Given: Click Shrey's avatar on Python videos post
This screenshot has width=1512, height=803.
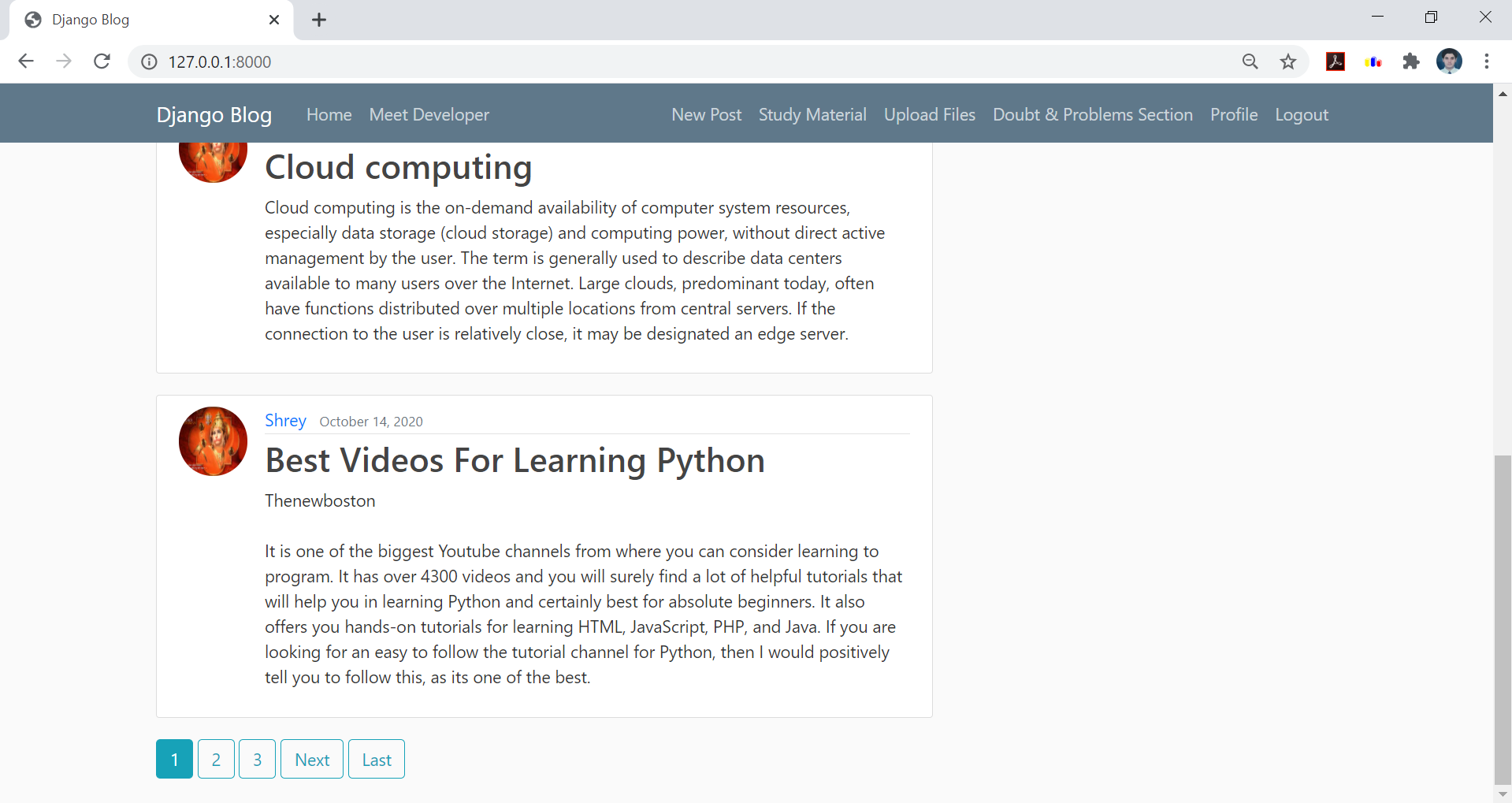Looking at the screenshot, I should 213,441.
